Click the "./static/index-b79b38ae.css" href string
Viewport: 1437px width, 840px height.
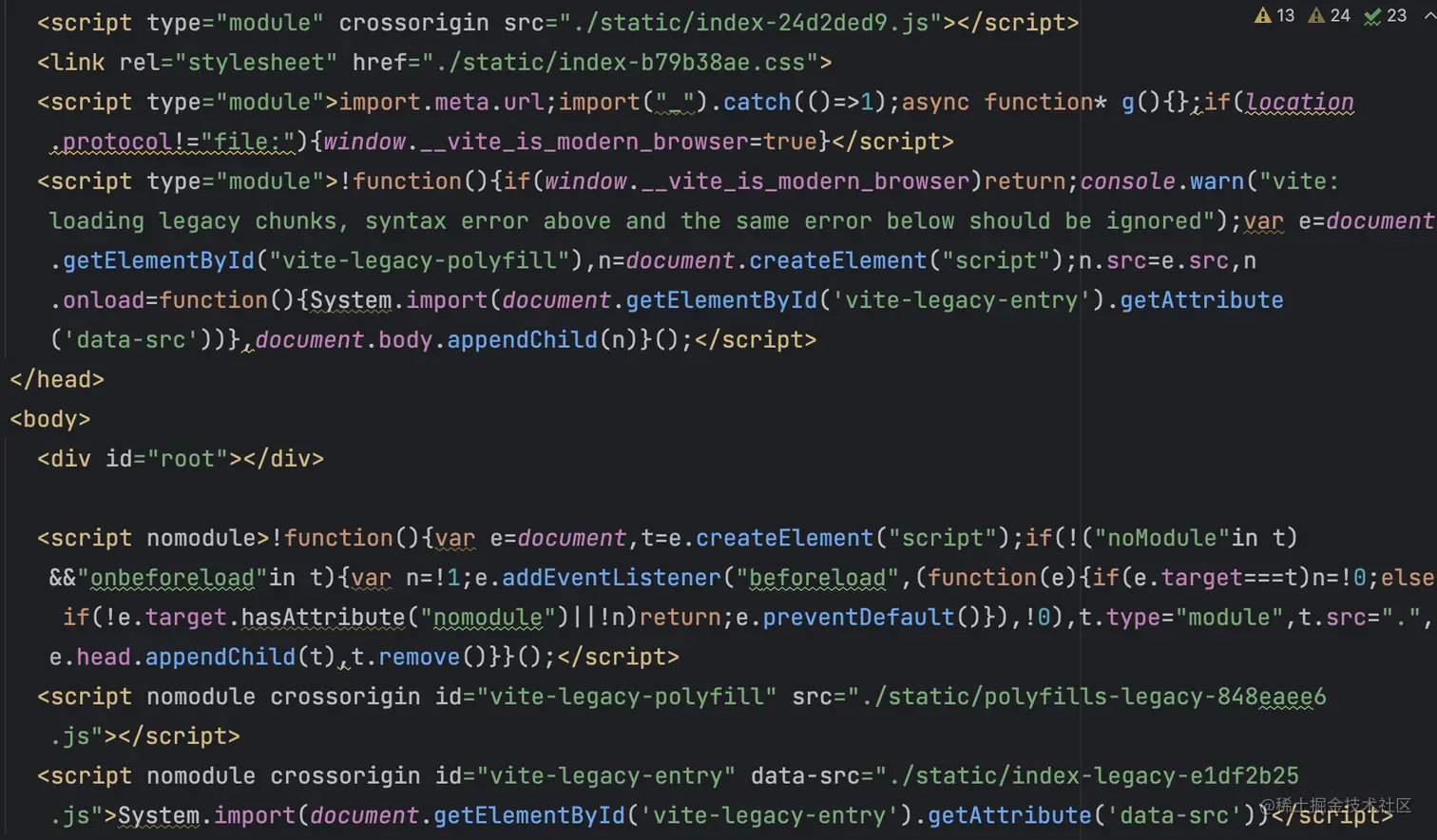[x=621, y=62]
